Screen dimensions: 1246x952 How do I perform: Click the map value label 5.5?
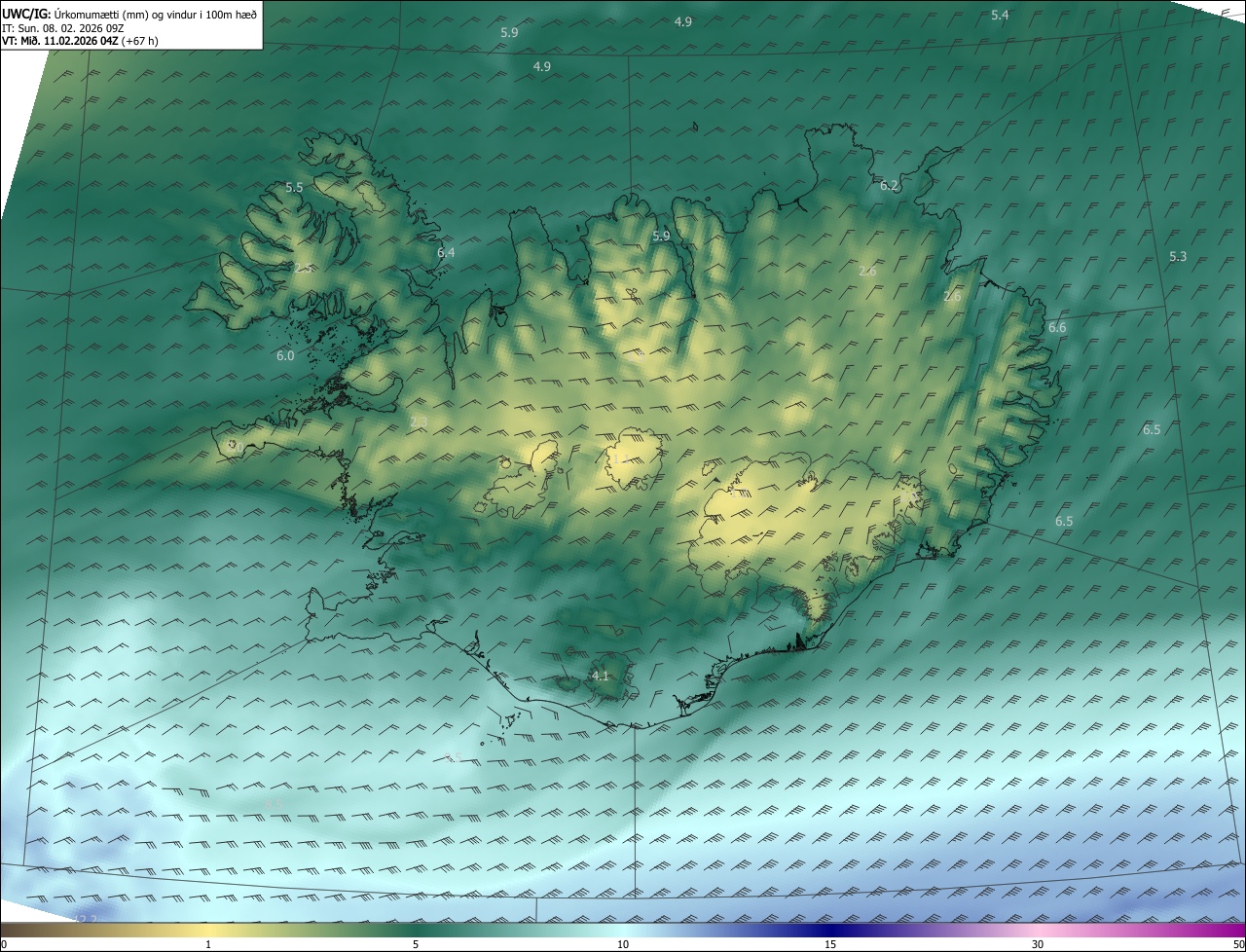pos(294,187)
